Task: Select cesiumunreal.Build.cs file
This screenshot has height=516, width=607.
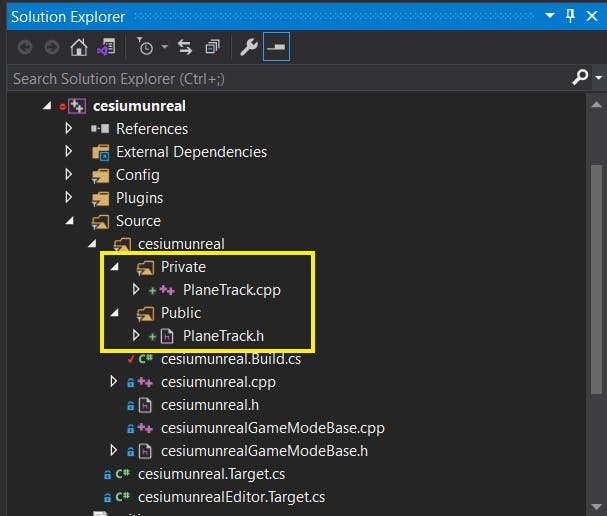Action: point(231,359)
